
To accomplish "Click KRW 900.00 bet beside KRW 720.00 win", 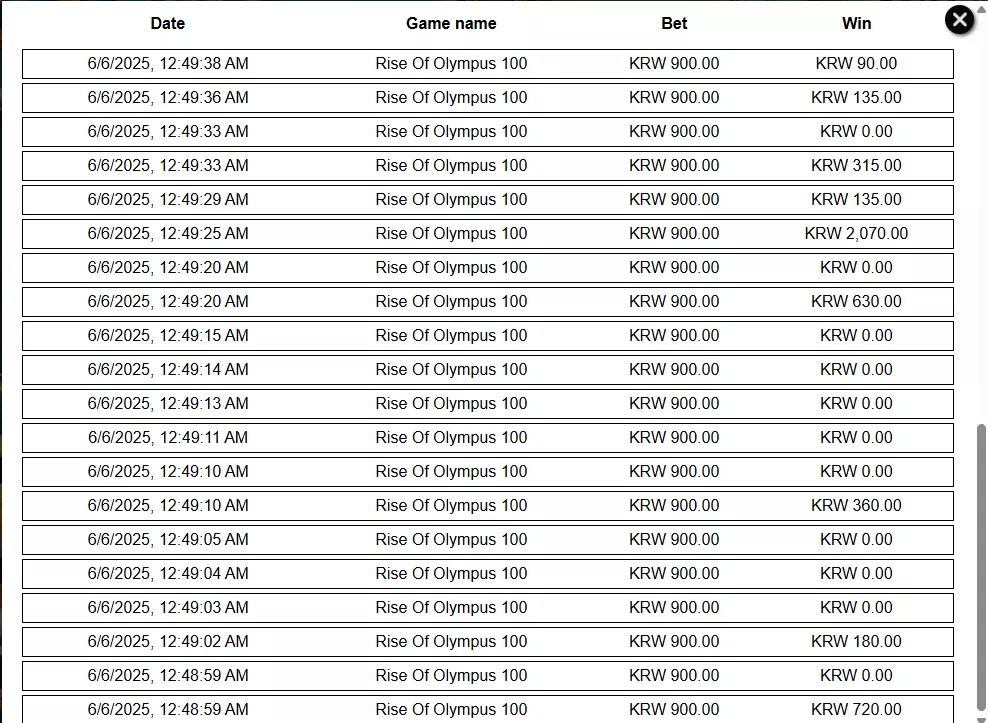I will click(x=674, y=710).
